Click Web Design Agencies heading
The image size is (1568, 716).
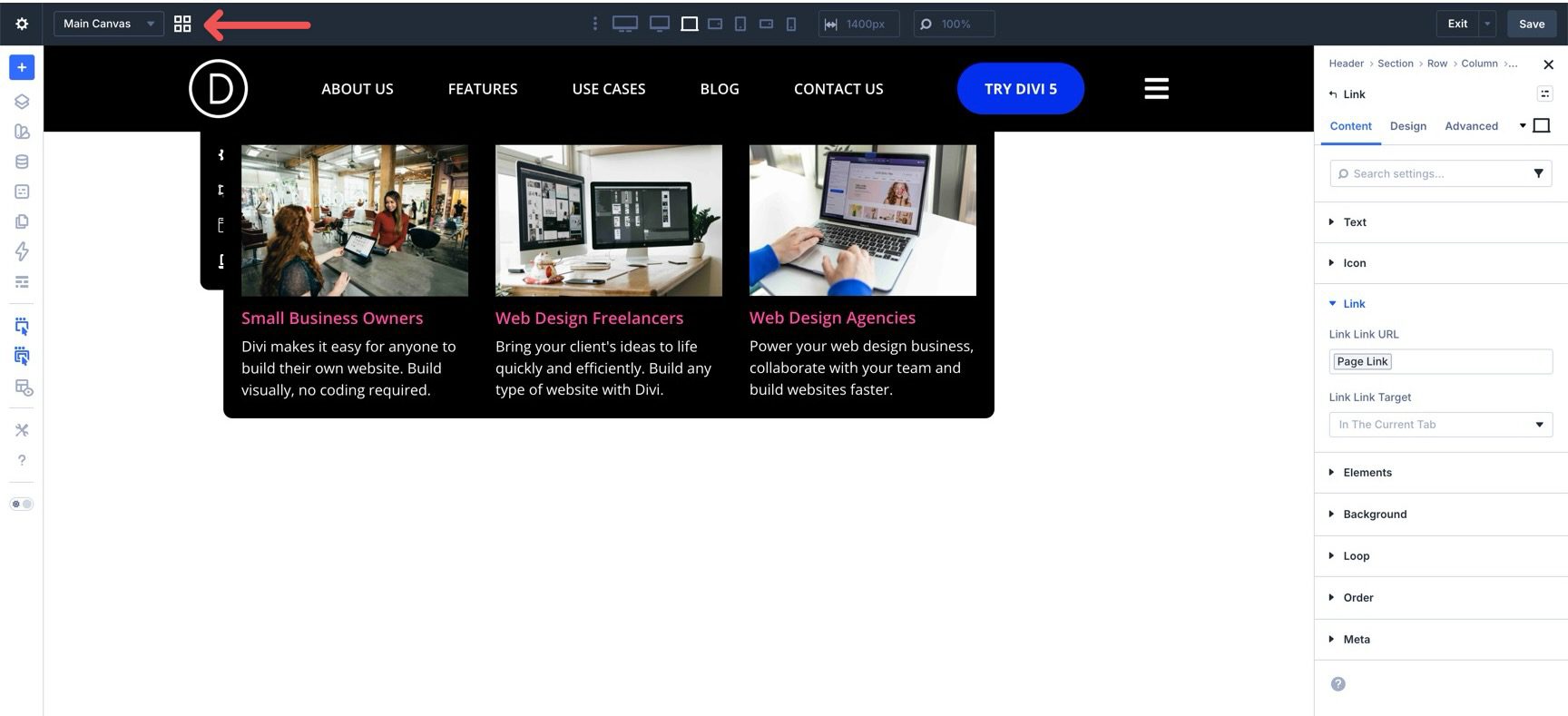pyautogui.click(x=832, y=318)
